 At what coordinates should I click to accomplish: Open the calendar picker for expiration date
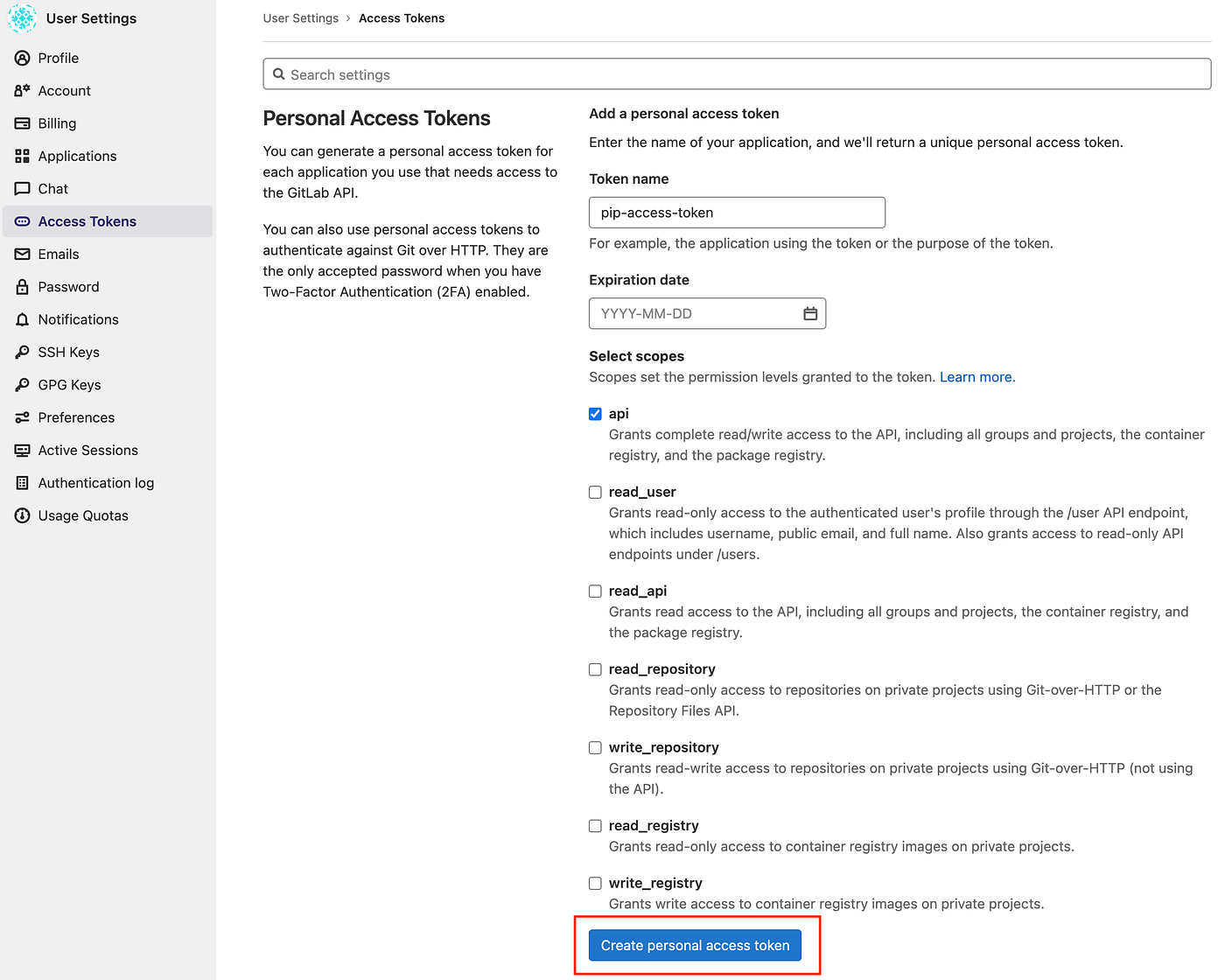coord(810,313)
